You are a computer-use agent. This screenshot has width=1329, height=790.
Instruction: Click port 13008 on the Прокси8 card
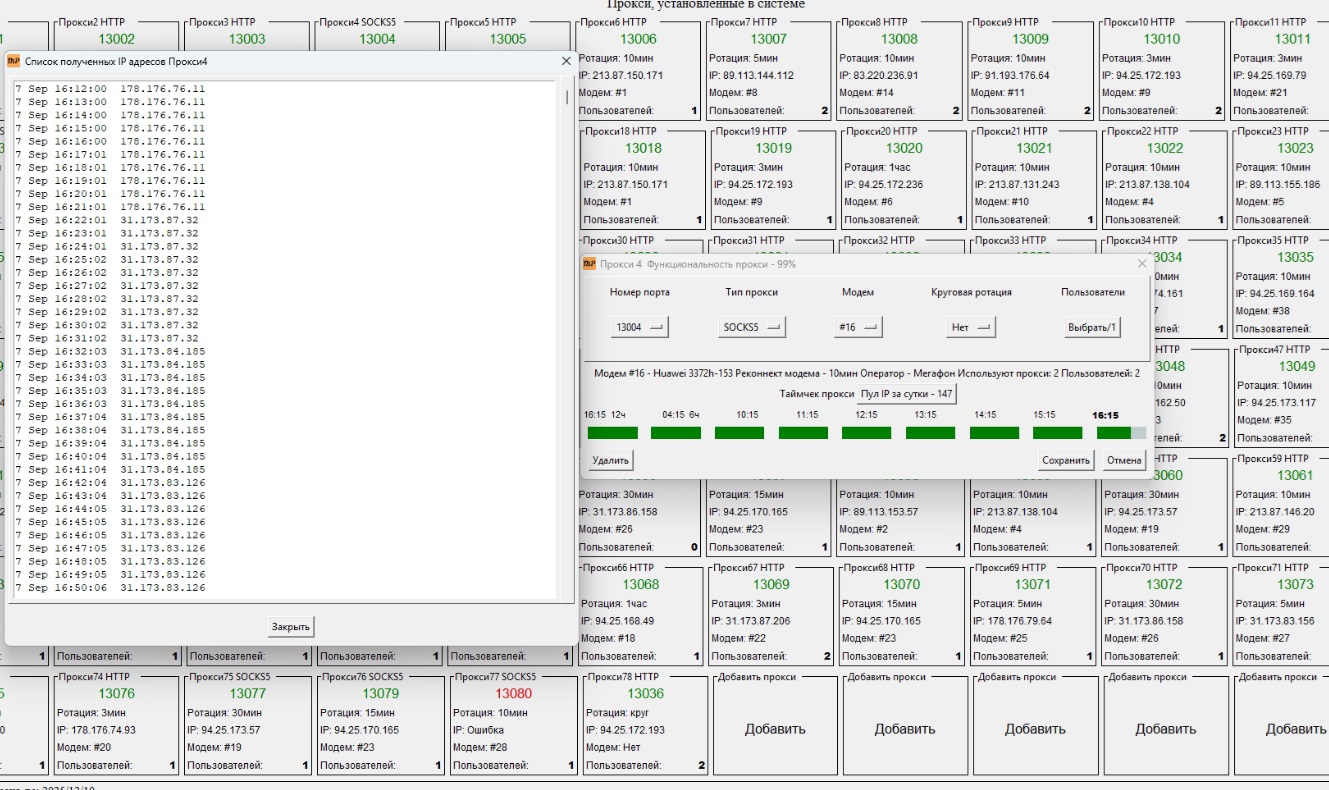(x=899, y=39)
